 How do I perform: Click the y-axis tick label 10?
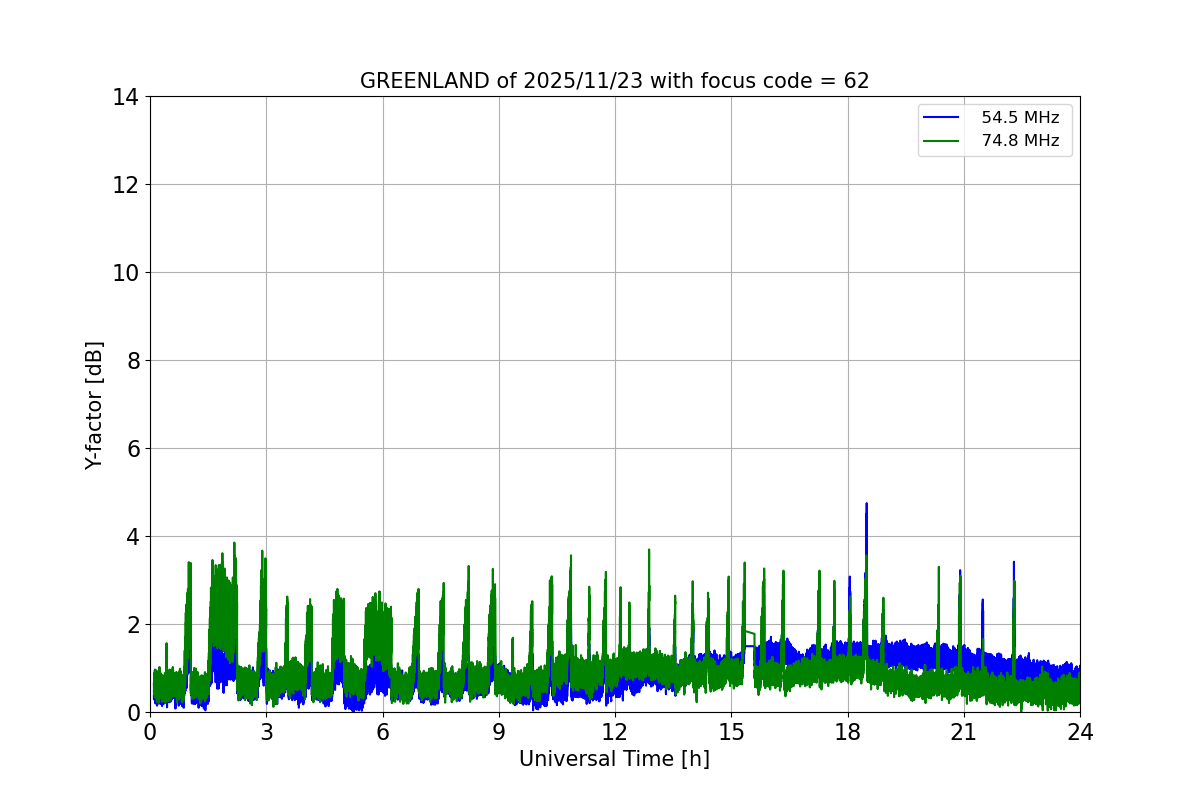point(125,273)
